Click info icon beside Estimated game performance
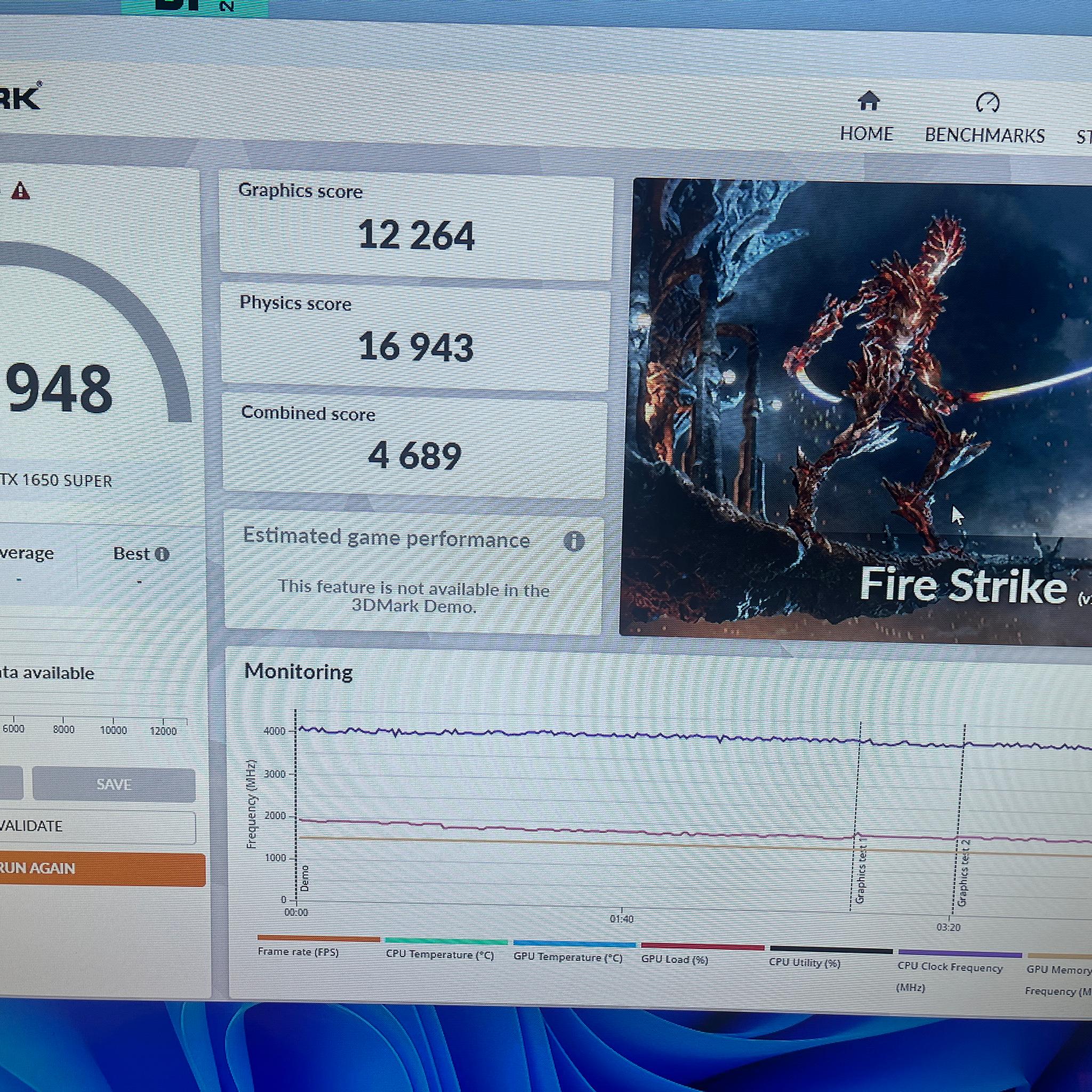 coord(574,542)
